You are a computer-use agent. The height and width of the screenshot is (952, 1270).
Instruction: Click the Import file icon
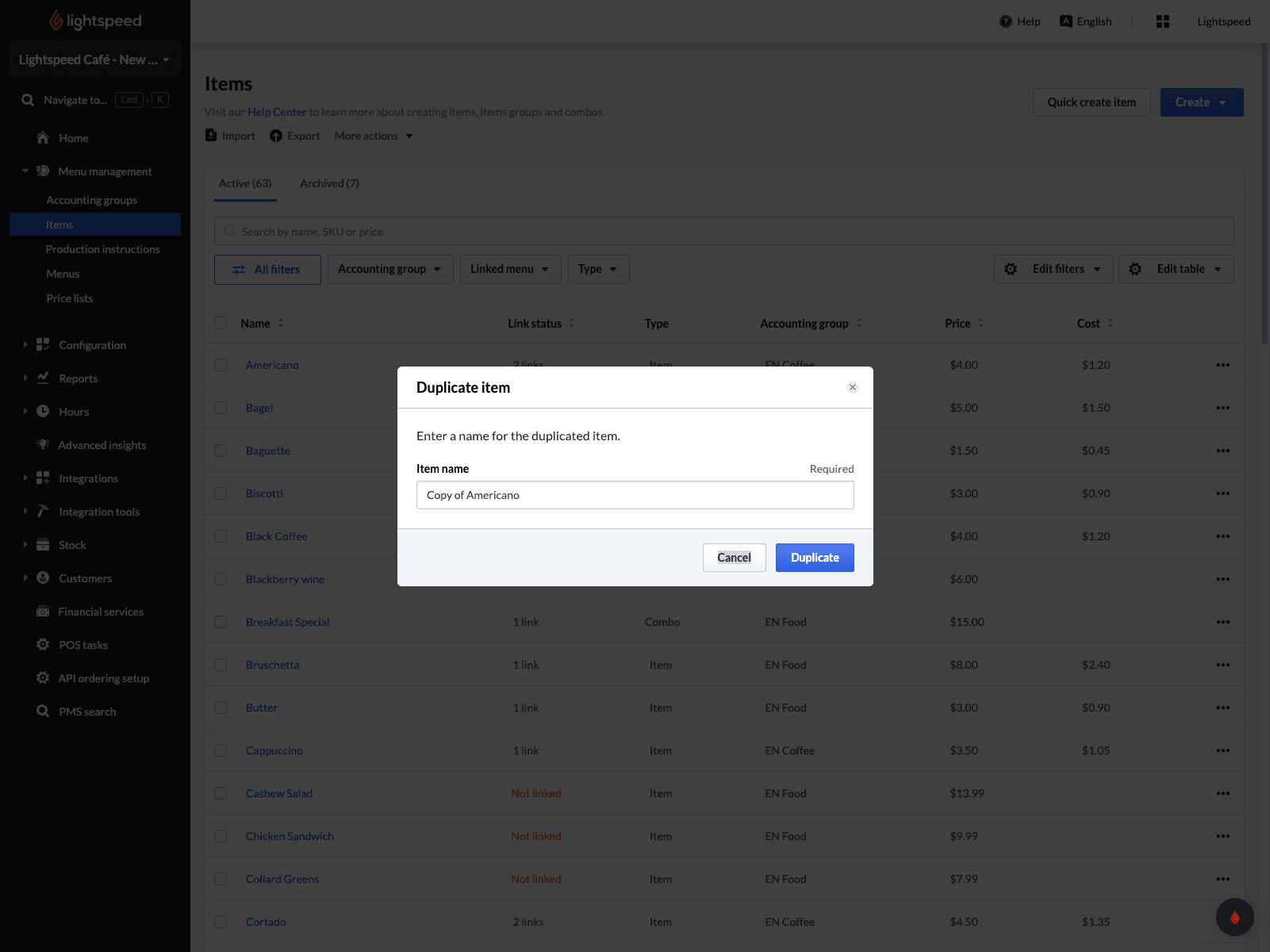pos(211,136)
